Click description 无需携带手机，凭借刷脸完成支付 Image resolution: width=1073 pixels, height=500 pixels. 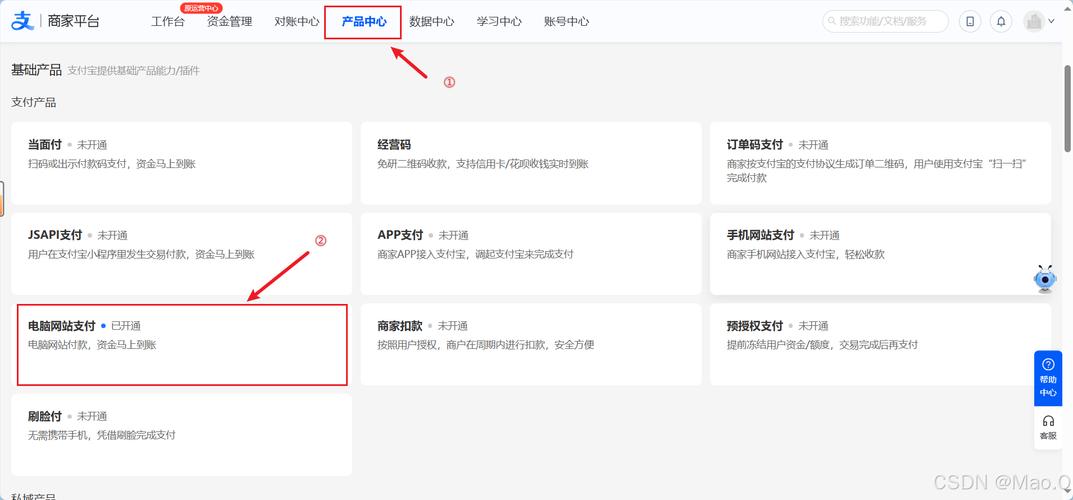pos(101,435)
